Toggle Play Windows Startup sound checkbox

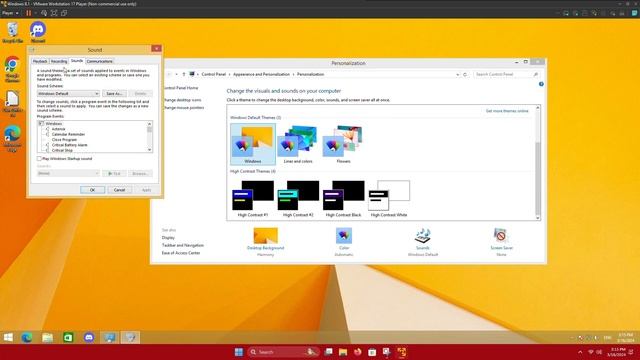(40, 159)
